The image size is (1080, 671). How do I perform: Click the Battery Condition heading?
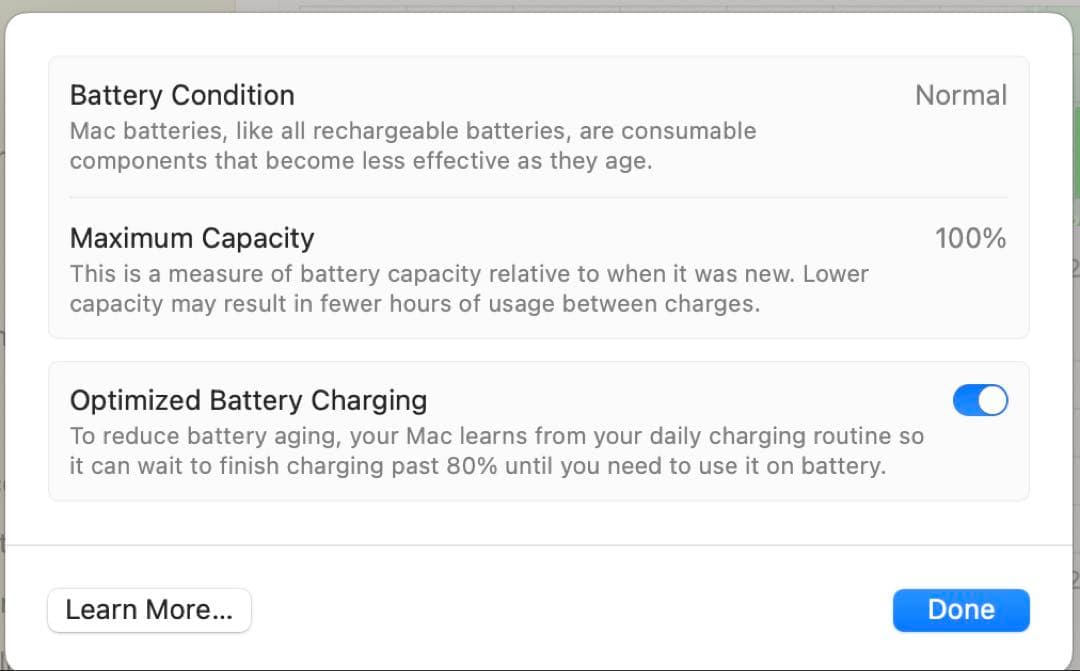point(182,96)
